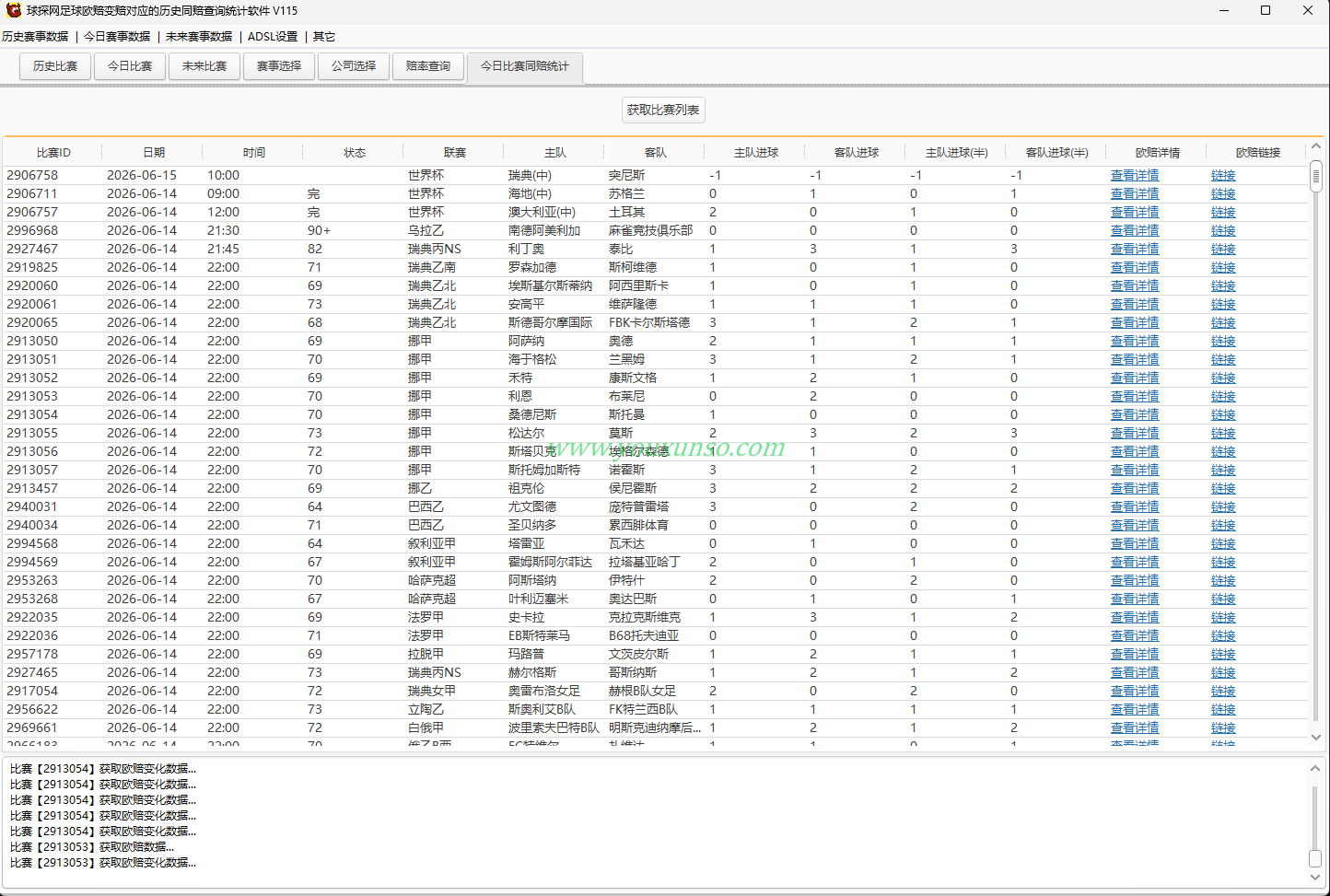This screenshot has height=896, width=1330.
Task: Switch to the 赔率查询 tab
Action: pos(428,66)
